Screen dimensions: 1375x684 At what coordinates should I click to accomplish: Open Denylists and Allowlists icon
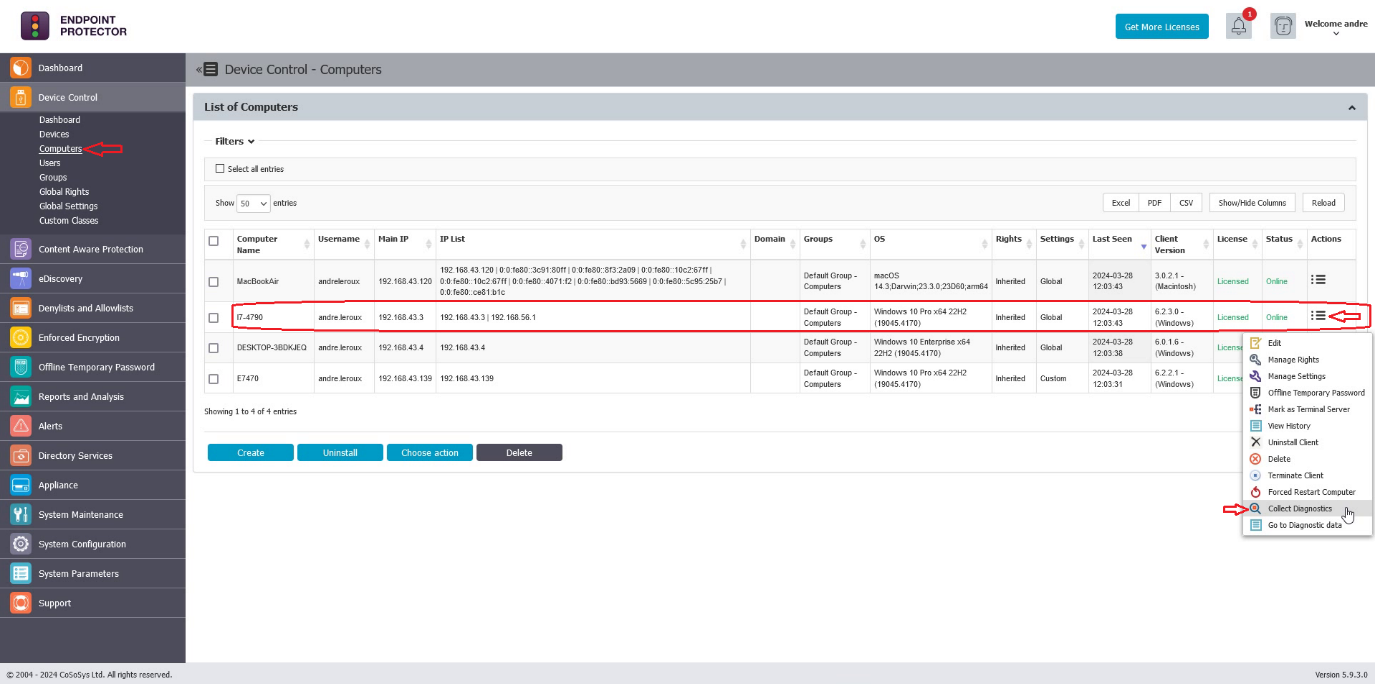pos(21,308)
